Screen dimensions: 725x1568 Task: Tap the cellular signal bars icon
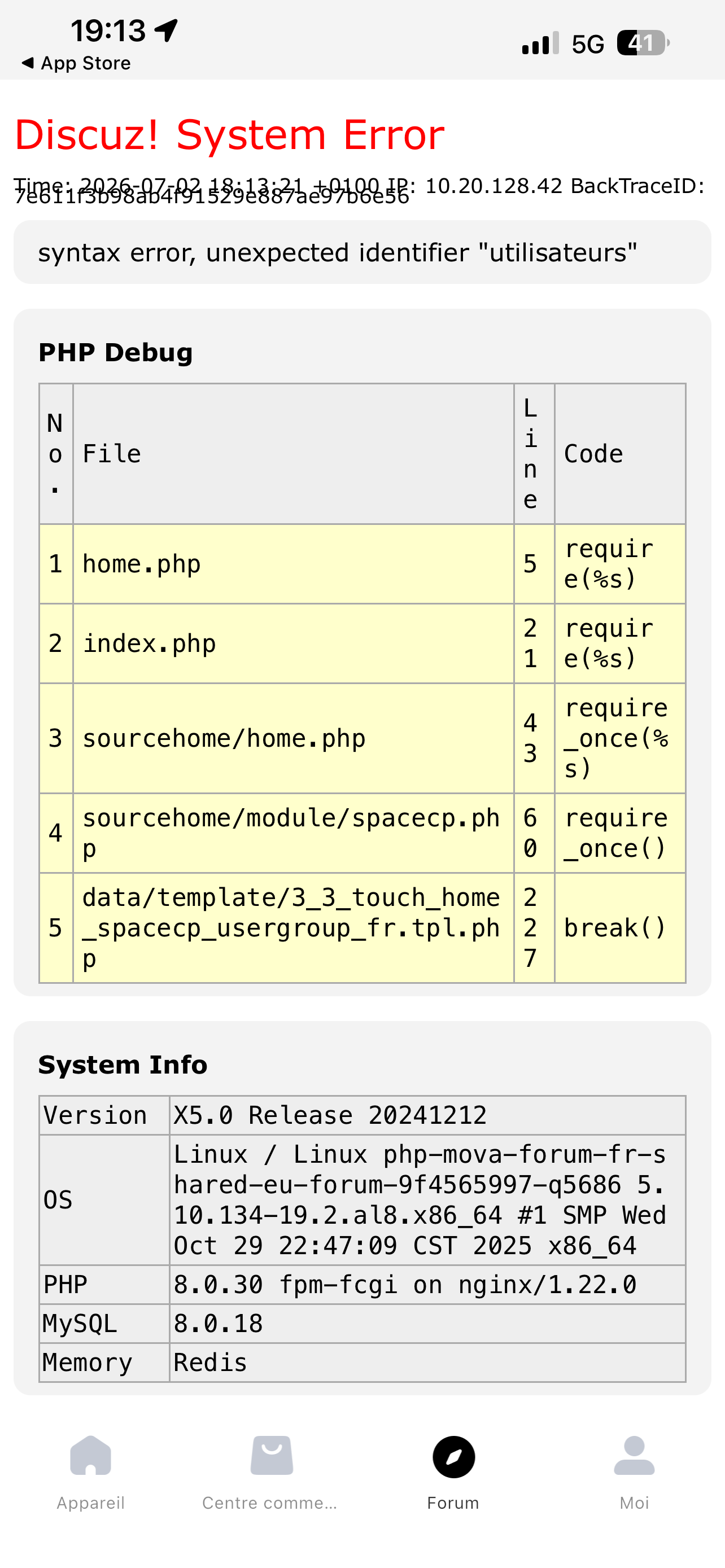(x=540, y=43)
